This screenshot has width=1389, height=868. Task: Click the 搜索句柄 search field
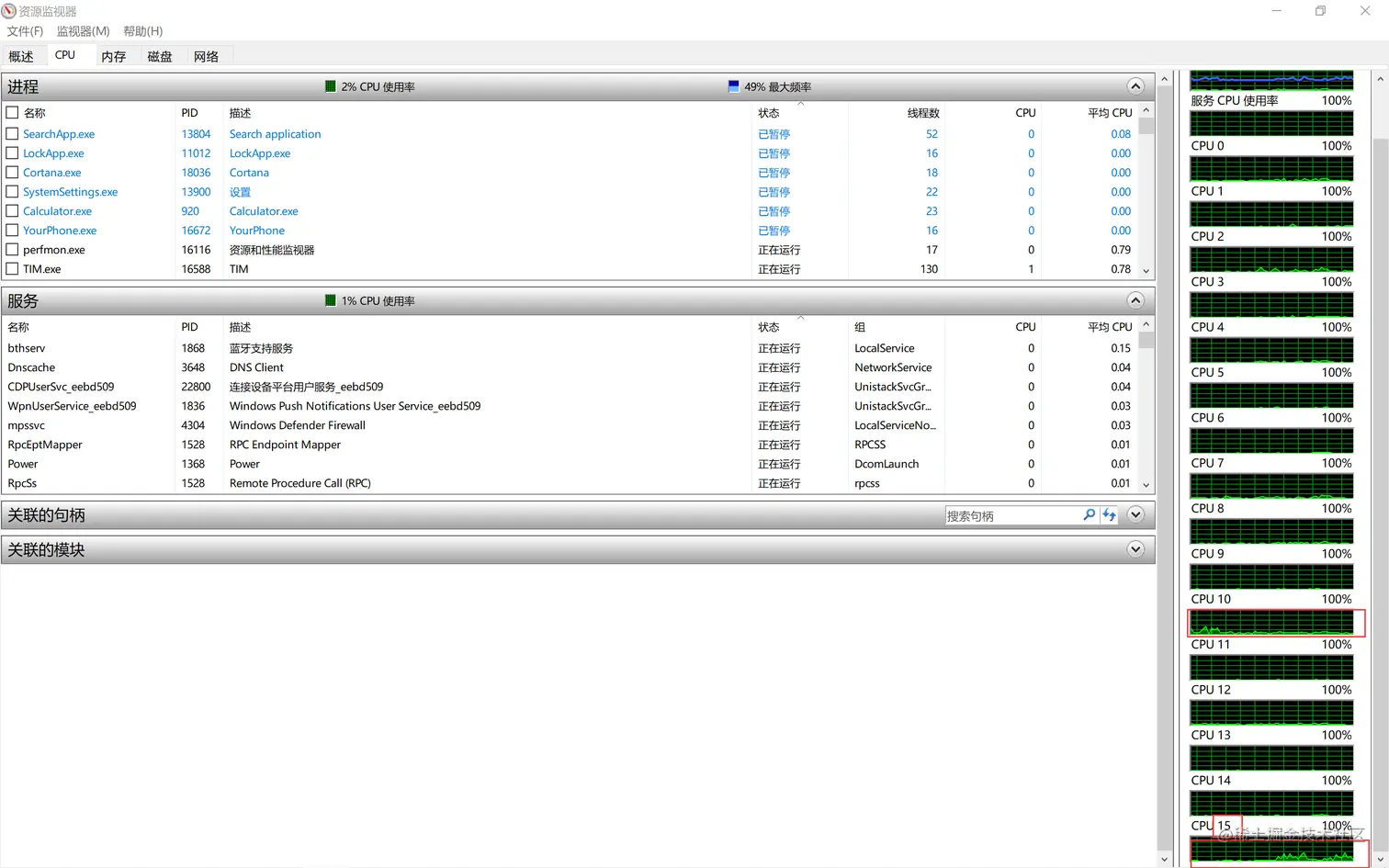pos(1012,515)
